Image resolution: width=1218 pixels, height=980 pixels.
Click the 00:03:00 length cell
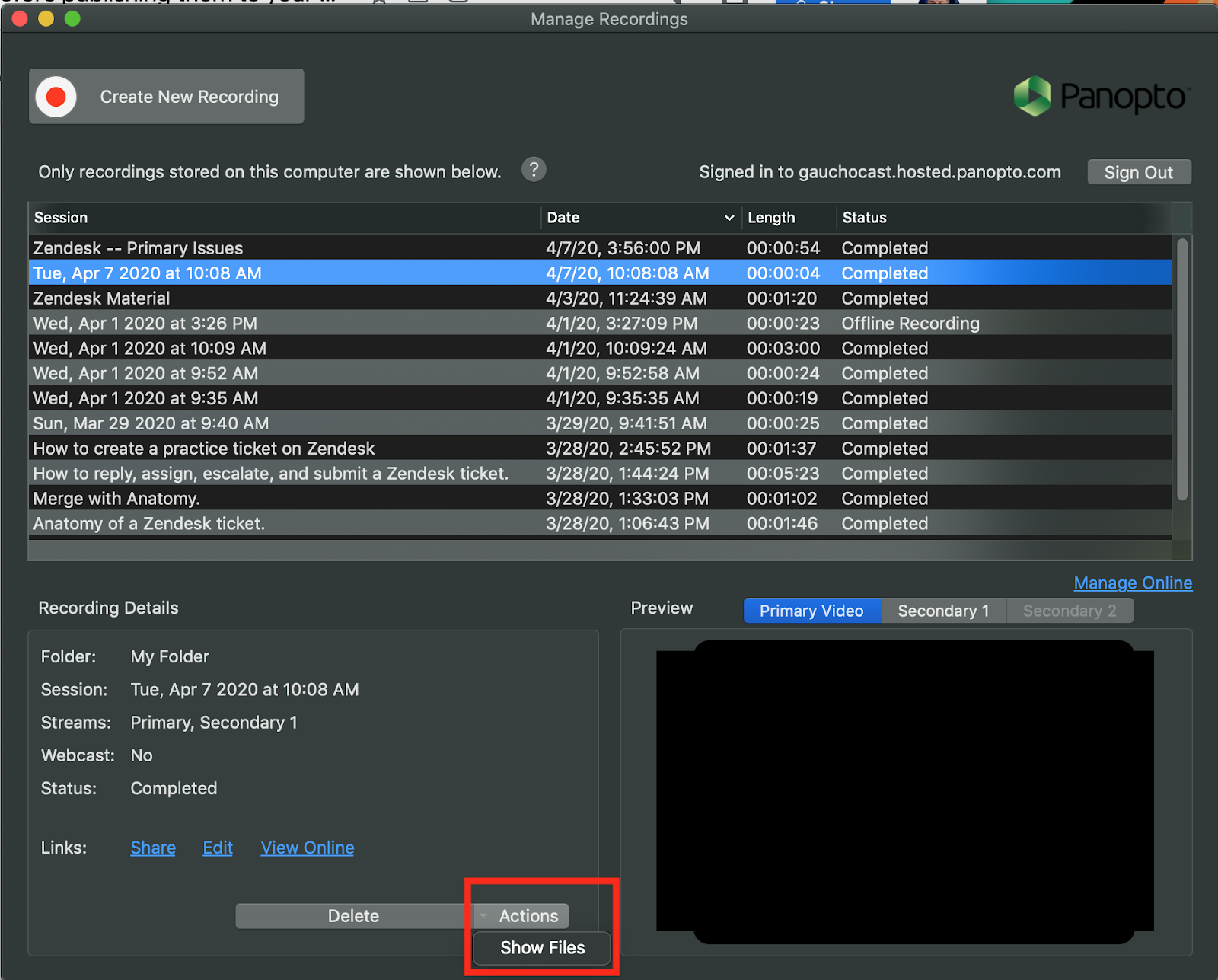(783, 348)
